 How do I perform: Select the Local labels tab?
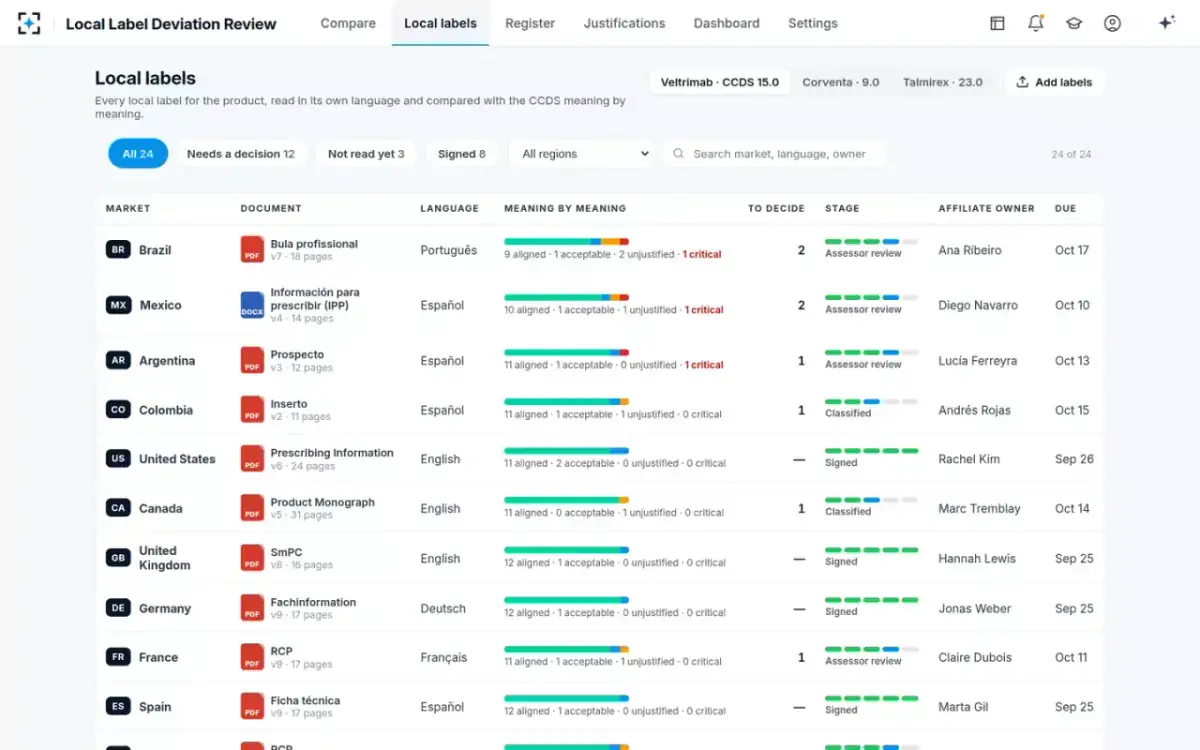click(x=440, y=23)
